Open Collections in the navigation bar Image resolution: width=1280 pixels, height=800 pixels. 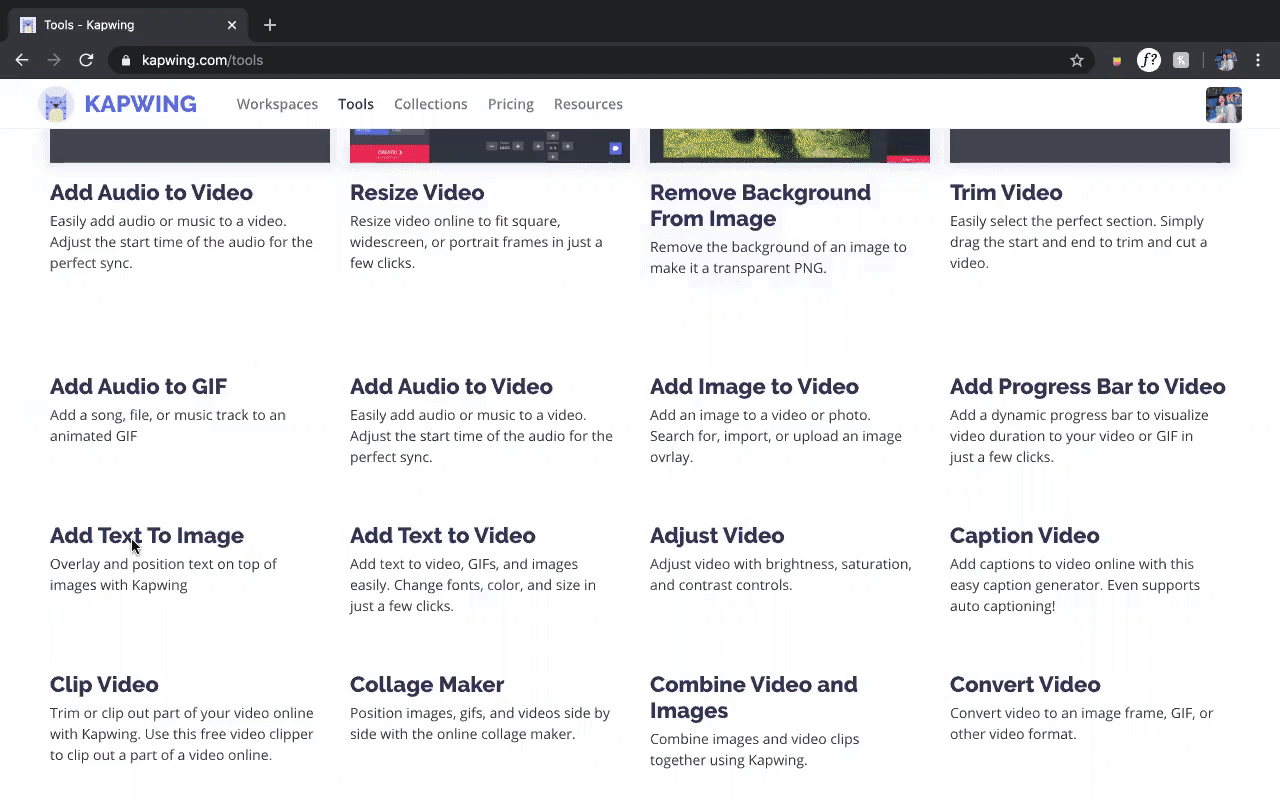coord(431,104)
